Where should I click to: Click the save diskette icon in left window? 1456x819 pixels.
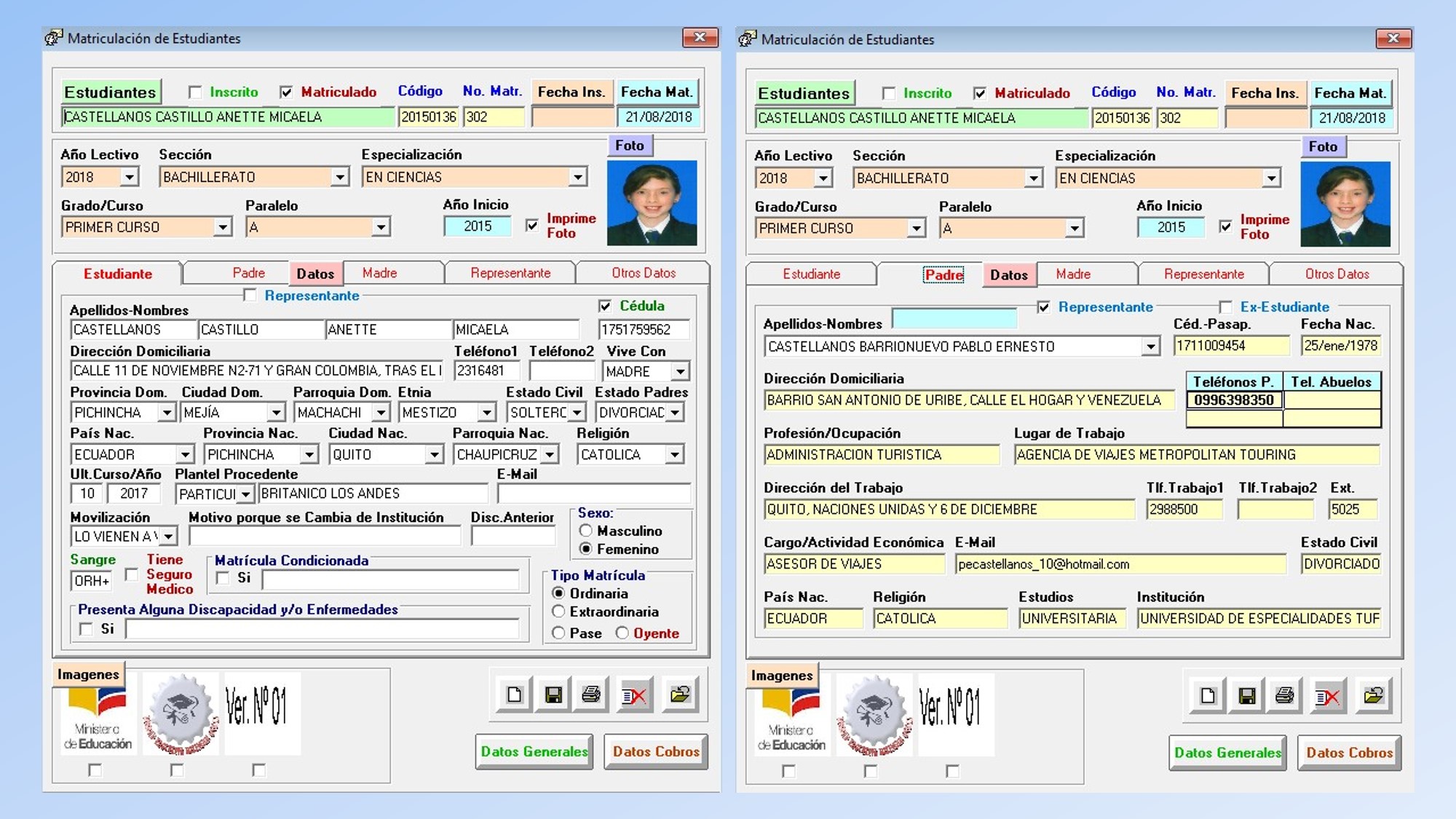(553, 695)
